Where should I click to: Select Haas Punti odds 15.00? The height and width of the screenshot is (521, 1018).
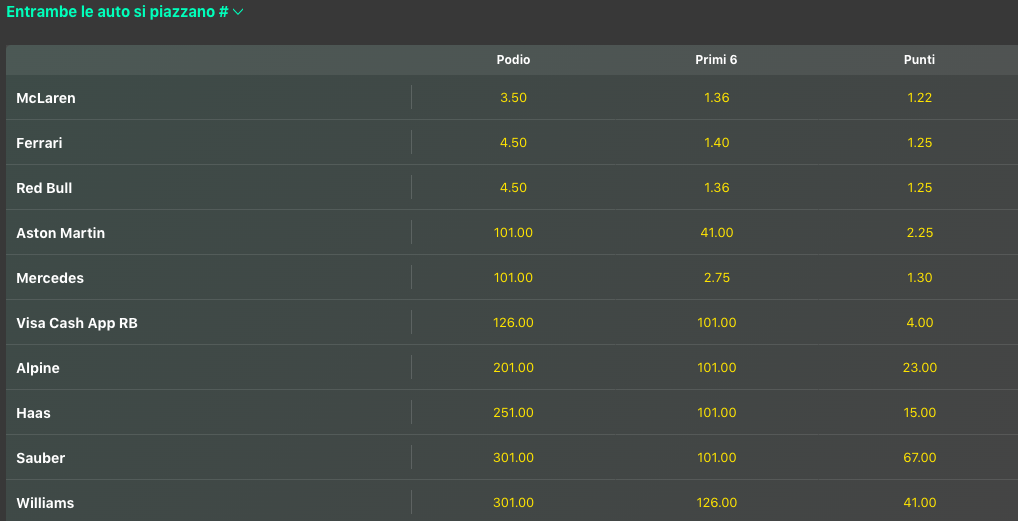[x=919, y=413]
